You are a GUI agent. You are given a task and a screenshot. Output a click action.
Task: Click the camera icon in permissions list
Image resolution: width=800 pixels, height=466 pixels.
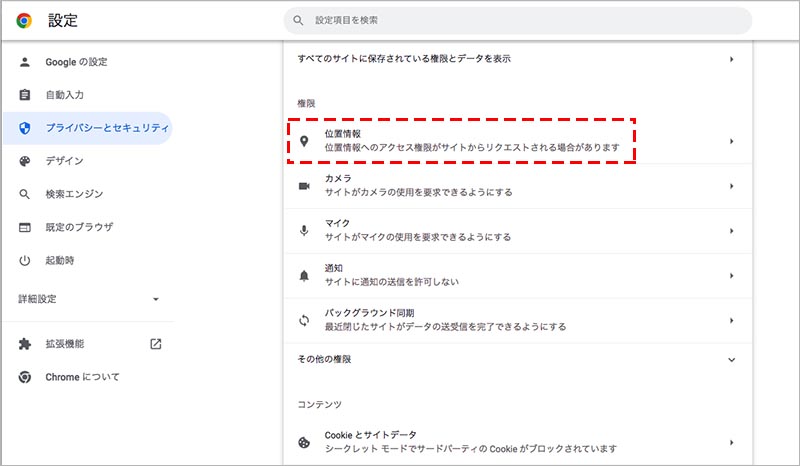304,186
